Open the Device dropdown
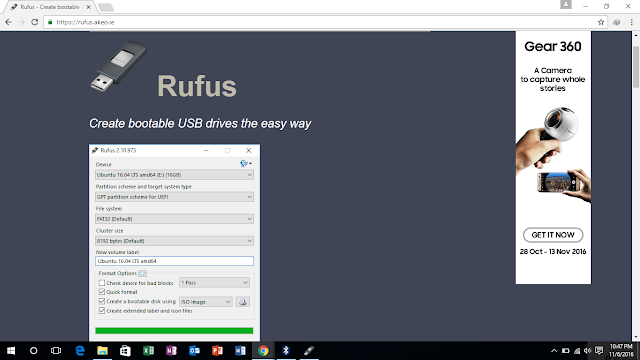This screenshot has width=640, height=360. tap(174, 175)
